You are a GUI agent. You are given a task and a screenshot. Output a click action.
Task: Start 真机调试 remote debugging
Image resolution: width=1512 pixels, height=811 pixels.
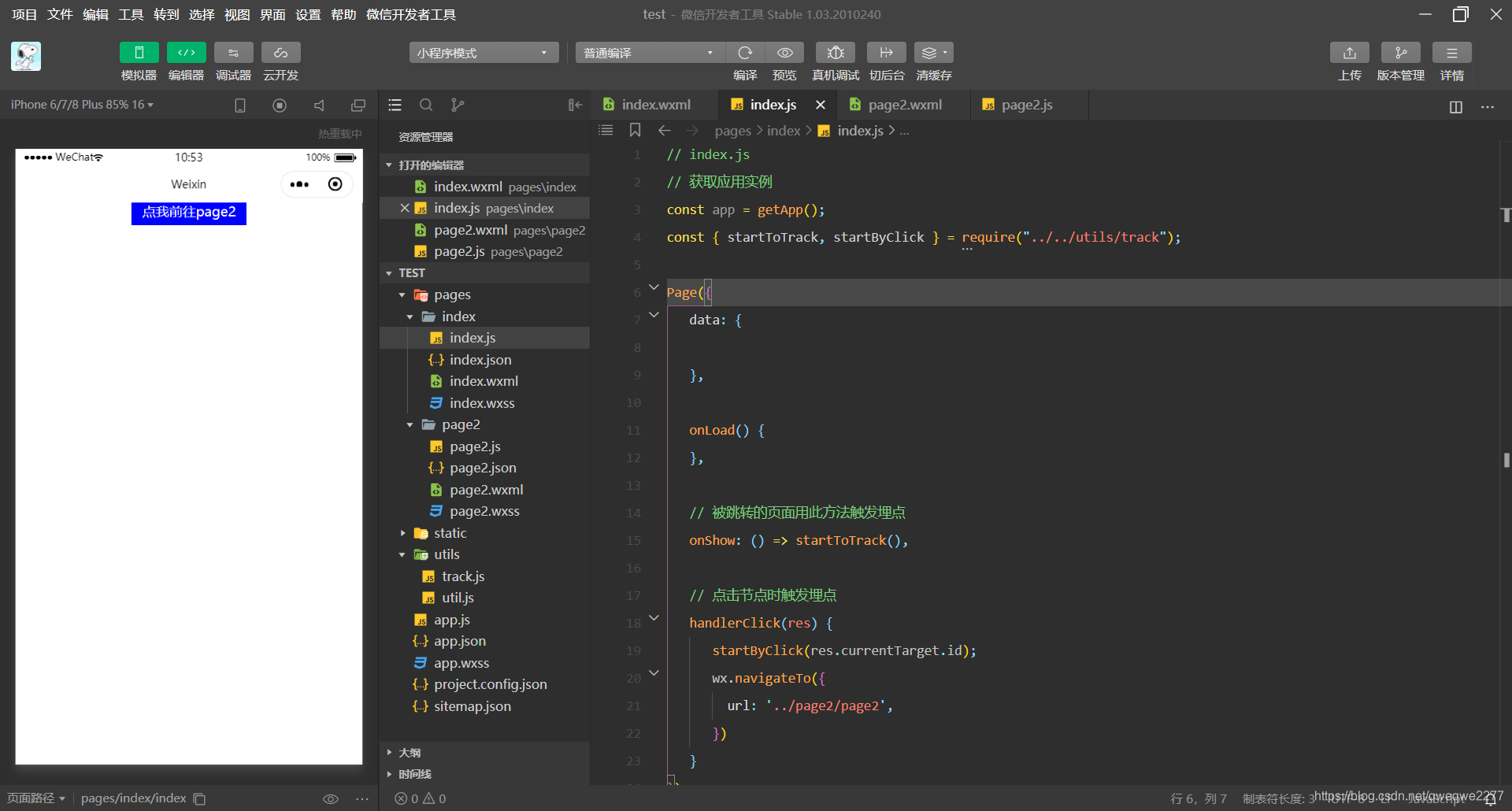point(836,53)
